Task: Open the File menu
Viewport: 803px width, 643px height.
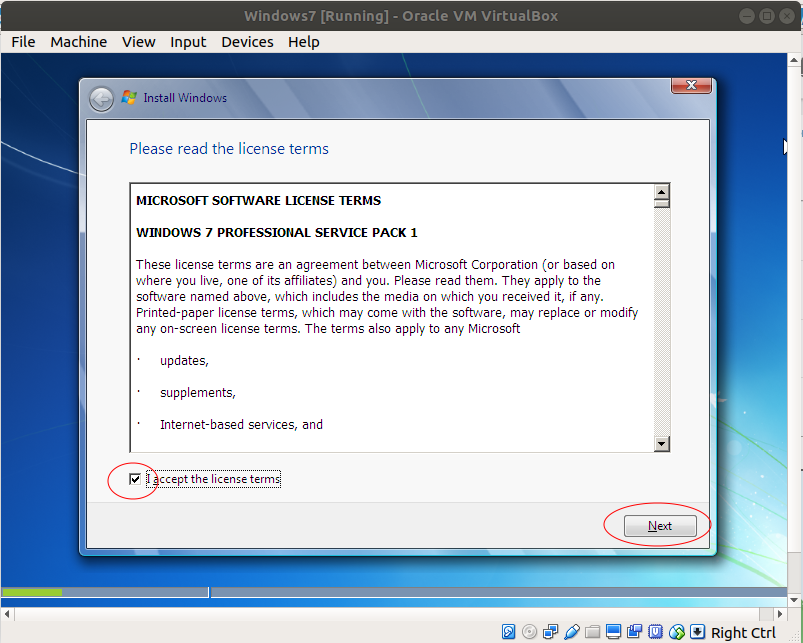Action: (x=23, y=42)
